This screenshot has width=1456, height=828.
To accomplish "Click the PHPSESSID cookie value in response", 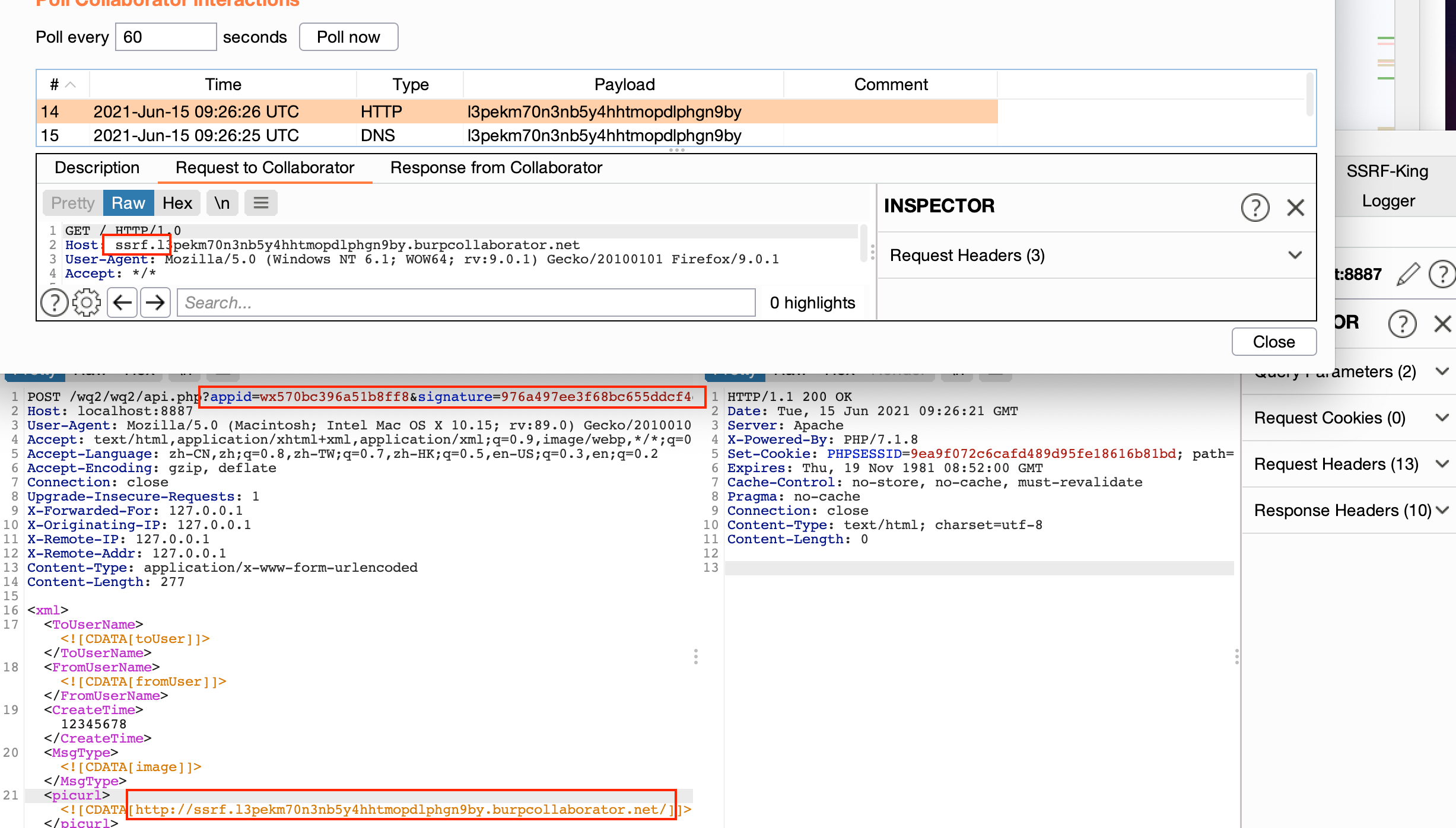I will coord(1043,454).
